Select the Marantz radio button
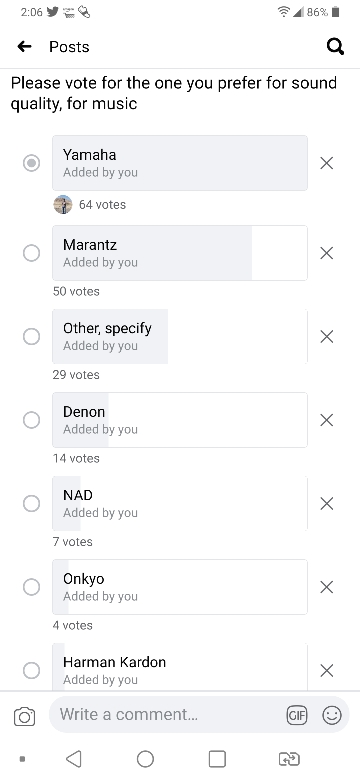The height and width of the screenshot is (780, 360). pos(31,253)
